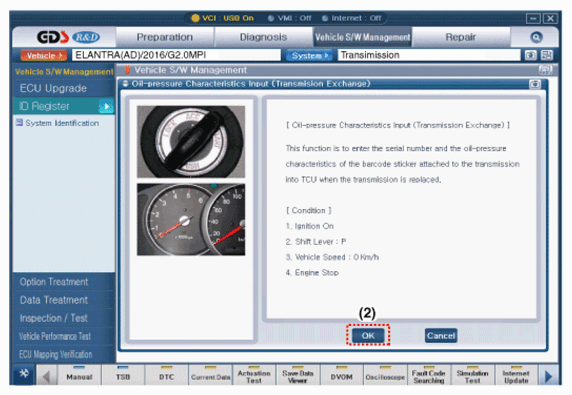Click the System selection button
The image size is (572, 395).
309,55
